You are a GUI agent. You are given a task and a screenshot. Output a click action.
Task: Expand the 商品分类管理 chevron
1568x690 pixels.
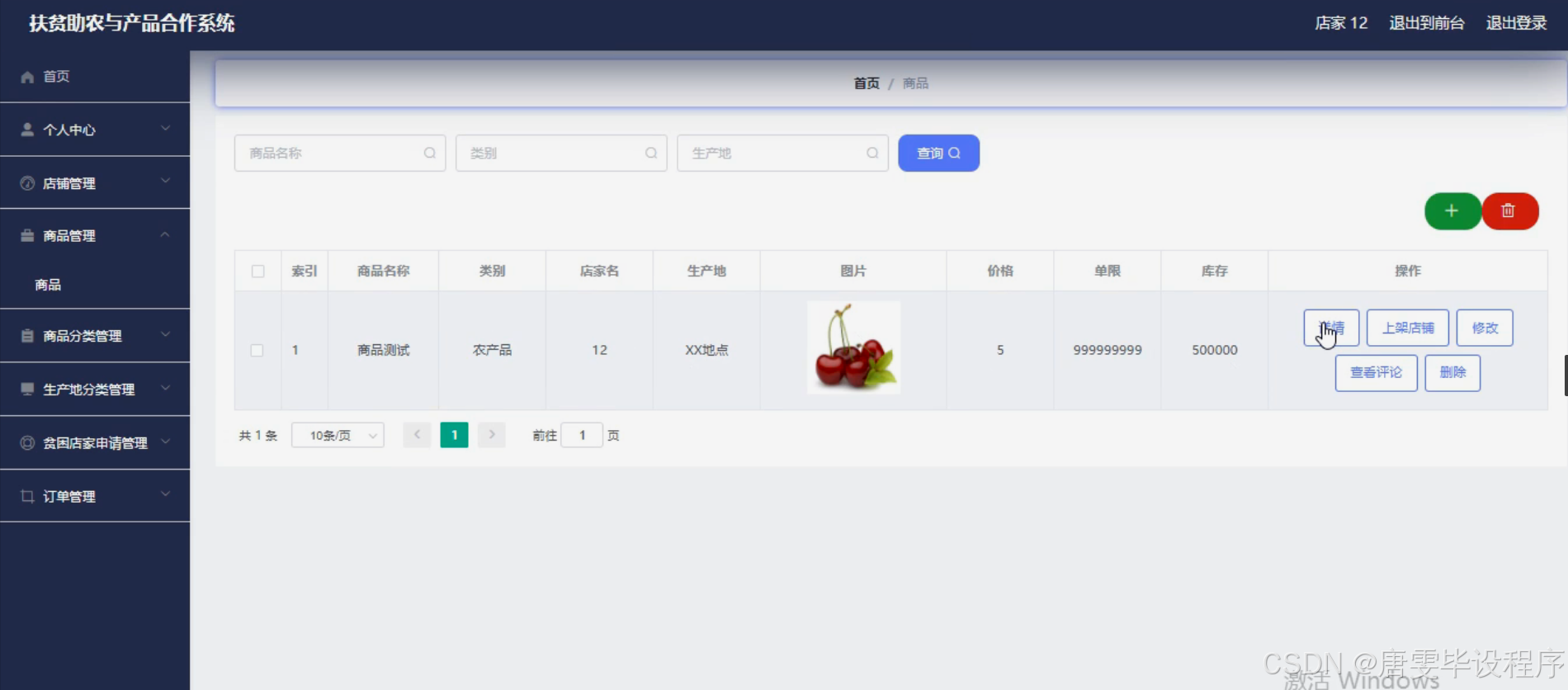[x=165, y=334]
